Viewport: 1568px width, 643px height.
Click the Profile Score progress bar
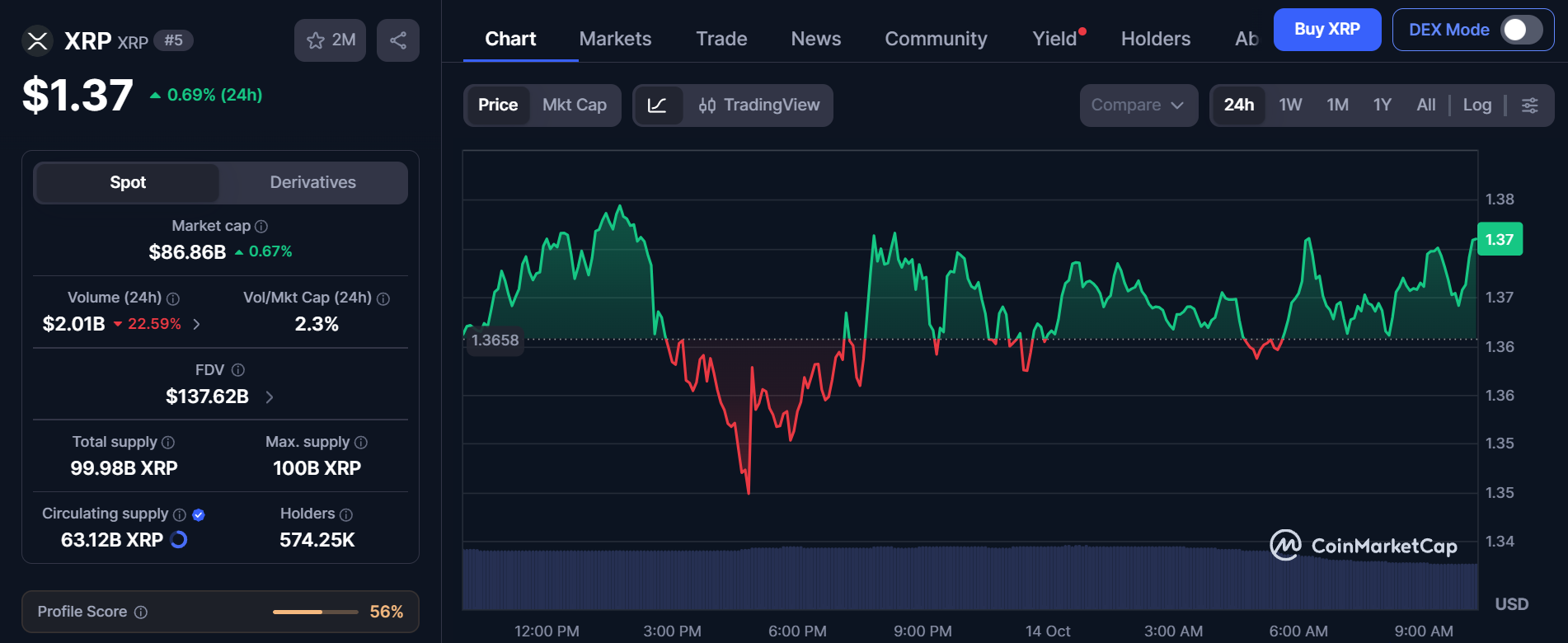click(316, 612)
